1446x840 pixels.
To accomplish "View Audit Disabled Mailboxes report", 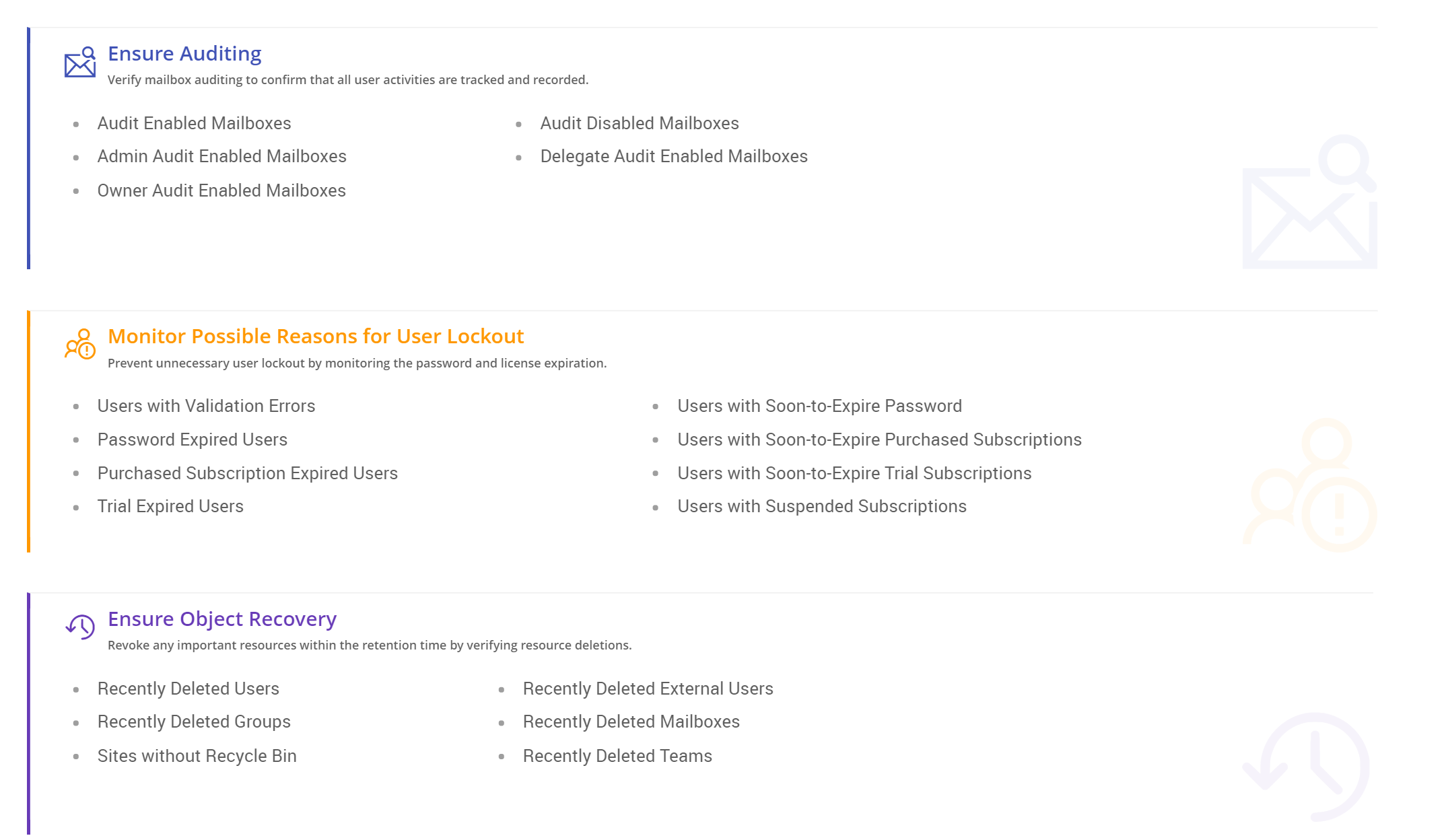I will (640, 124).
